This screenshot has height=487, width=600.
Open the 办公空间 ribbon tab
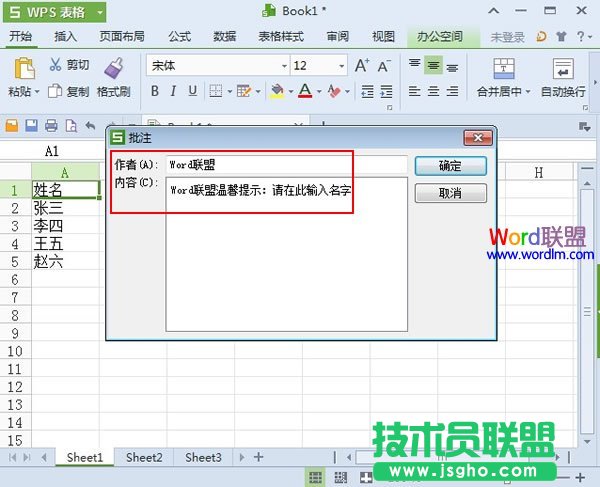coord(440,37)
